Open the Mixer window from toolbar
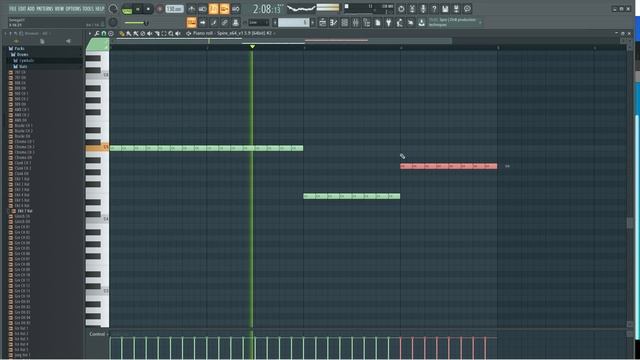640x360 pixels. [356, 23]
